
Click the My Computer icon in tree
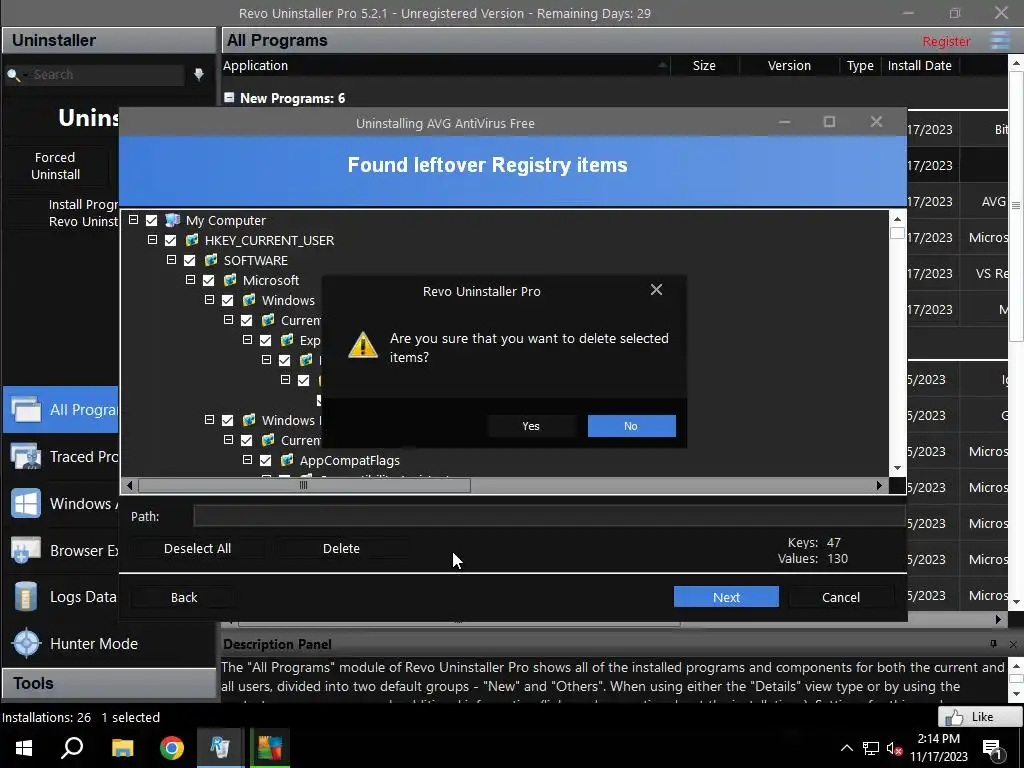click(x=172, y=220)
